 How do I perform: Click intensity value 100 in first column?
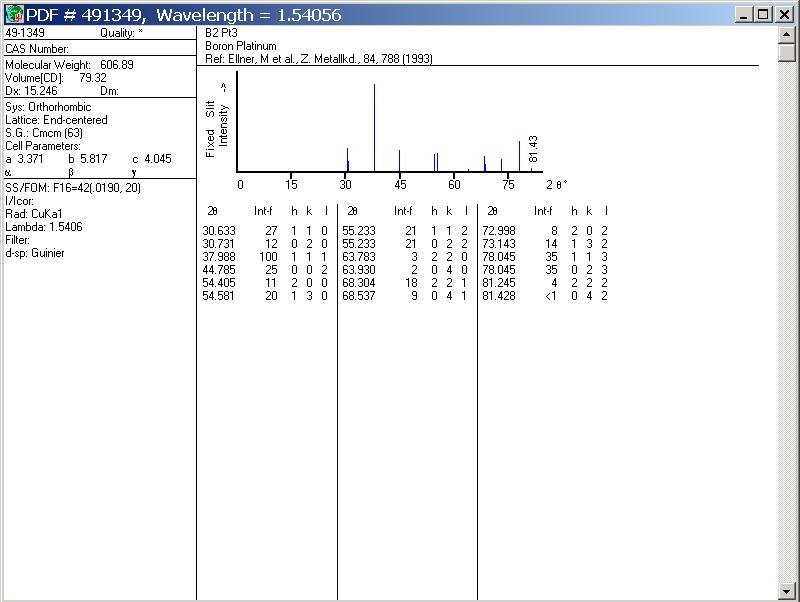[x=268, y=257]
